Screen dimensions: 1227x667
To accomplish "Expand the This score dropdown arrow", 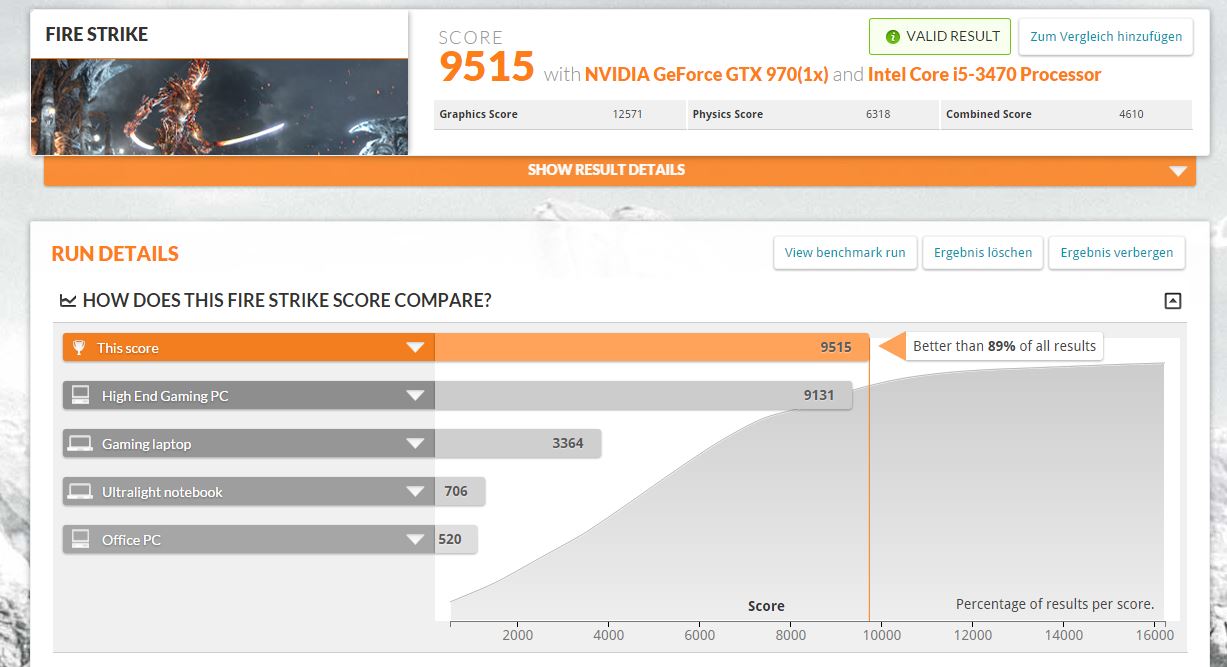I will click(x=415, y=348).
